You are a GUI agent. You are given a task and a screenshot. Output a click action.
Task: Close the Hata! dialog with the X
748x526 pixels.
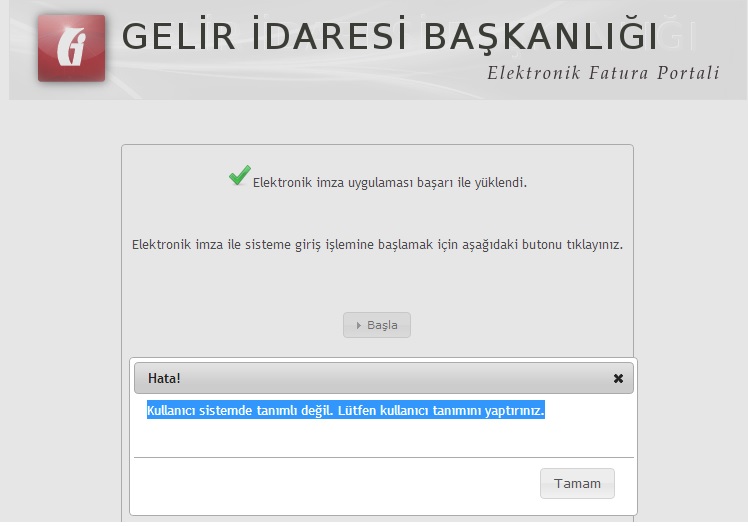coord(618,378)
